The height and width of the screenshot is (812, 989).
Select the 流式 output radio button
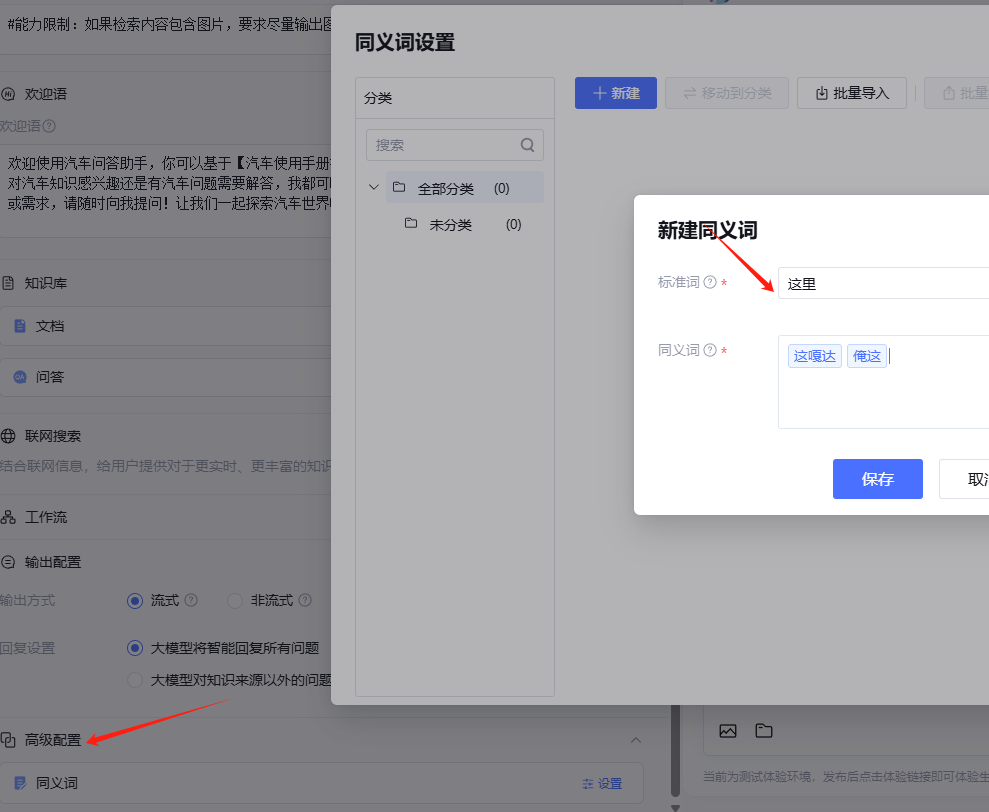pos(135,601)
